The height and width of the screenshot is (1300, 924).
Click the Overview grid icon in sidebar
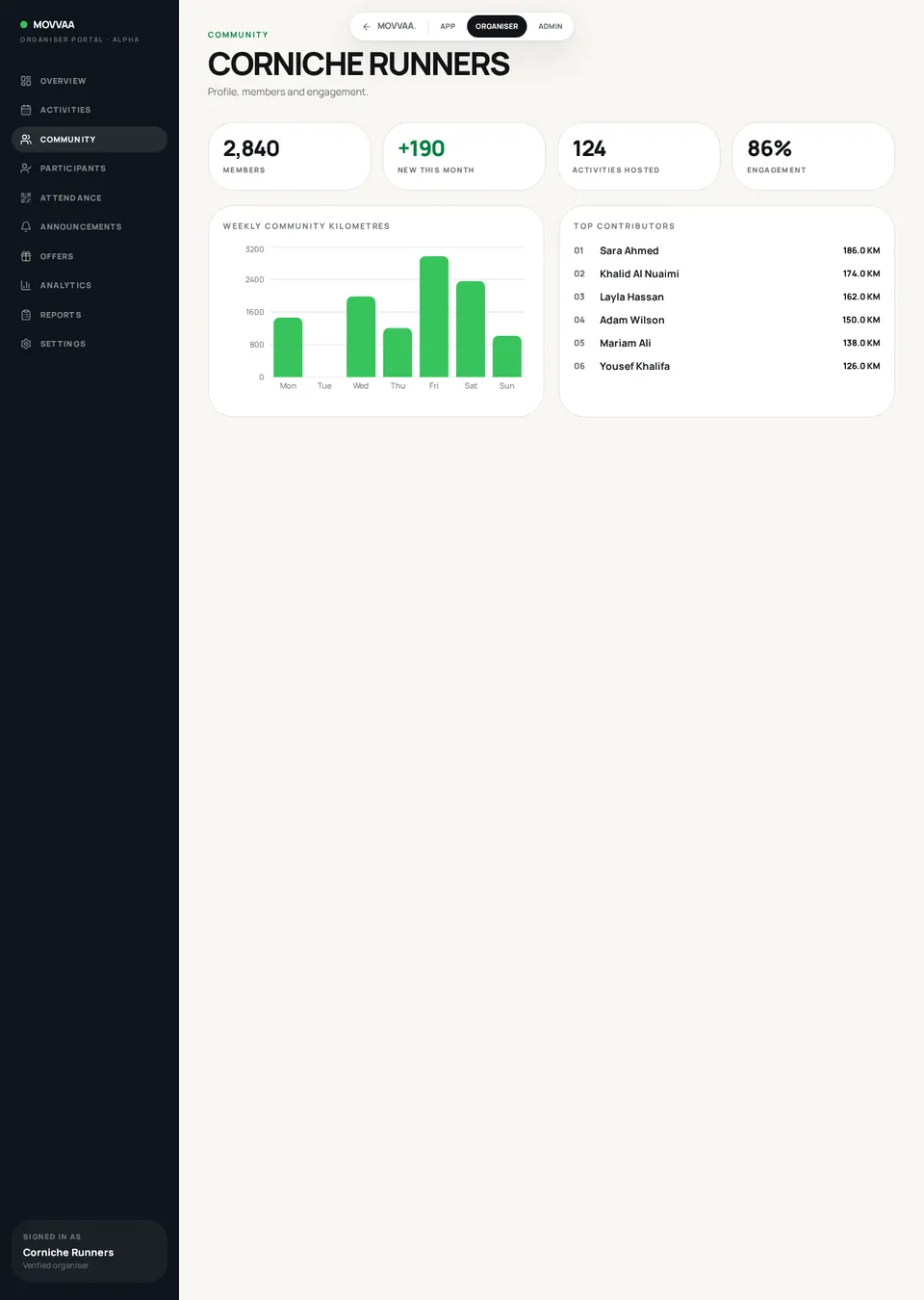point(26,81)
